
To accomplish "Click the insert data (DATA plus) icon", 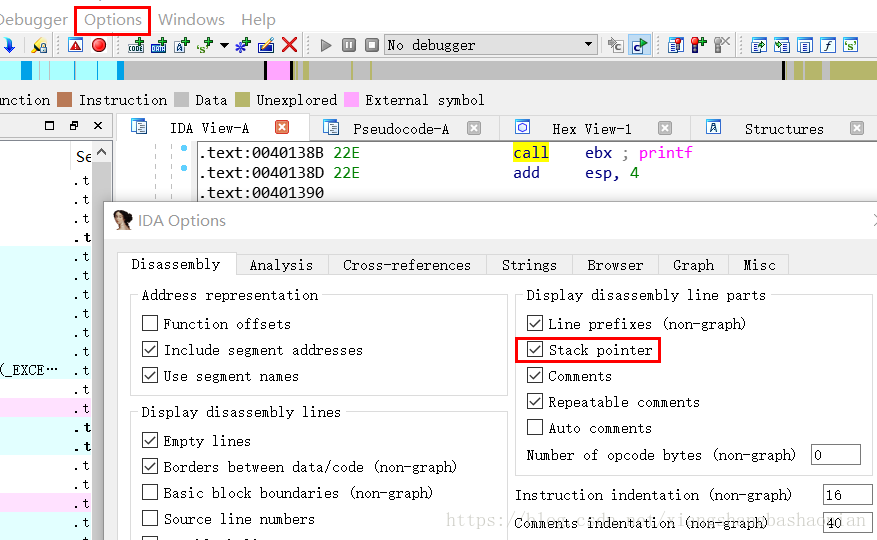I will click(x=159, y=45).
